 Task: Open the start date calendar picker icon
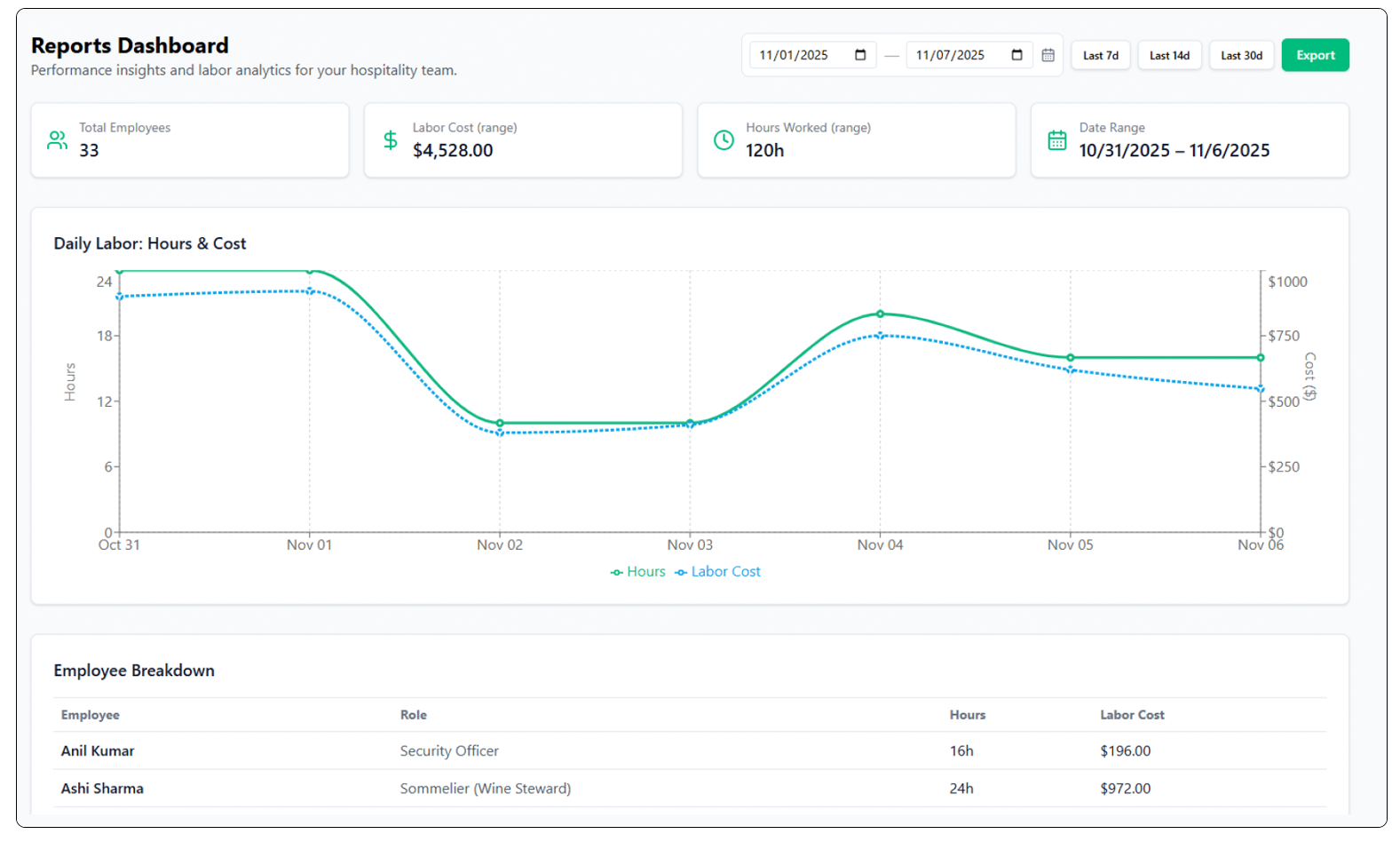[x=859, y=55]
